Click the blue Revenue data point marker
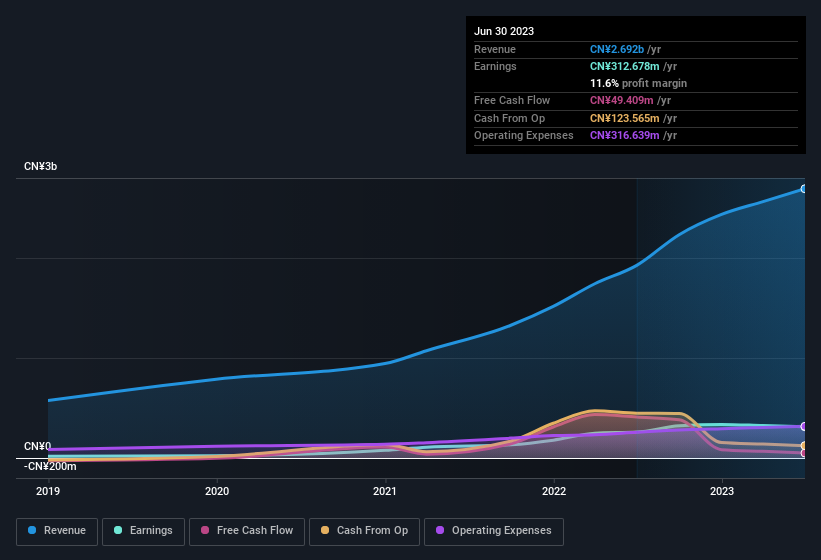The image size is (821, 560). click(x=804, y=189)
